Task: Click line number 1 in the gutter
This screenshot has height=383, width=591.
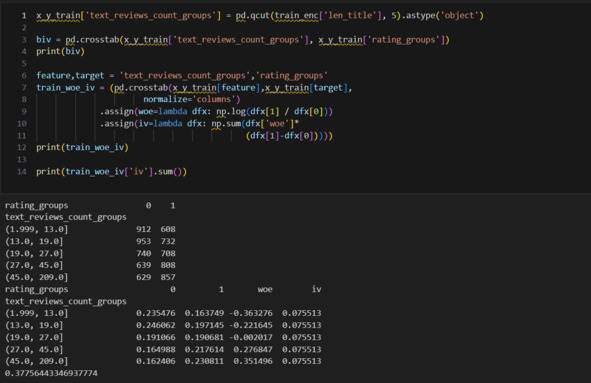Action: pos(24,15)
